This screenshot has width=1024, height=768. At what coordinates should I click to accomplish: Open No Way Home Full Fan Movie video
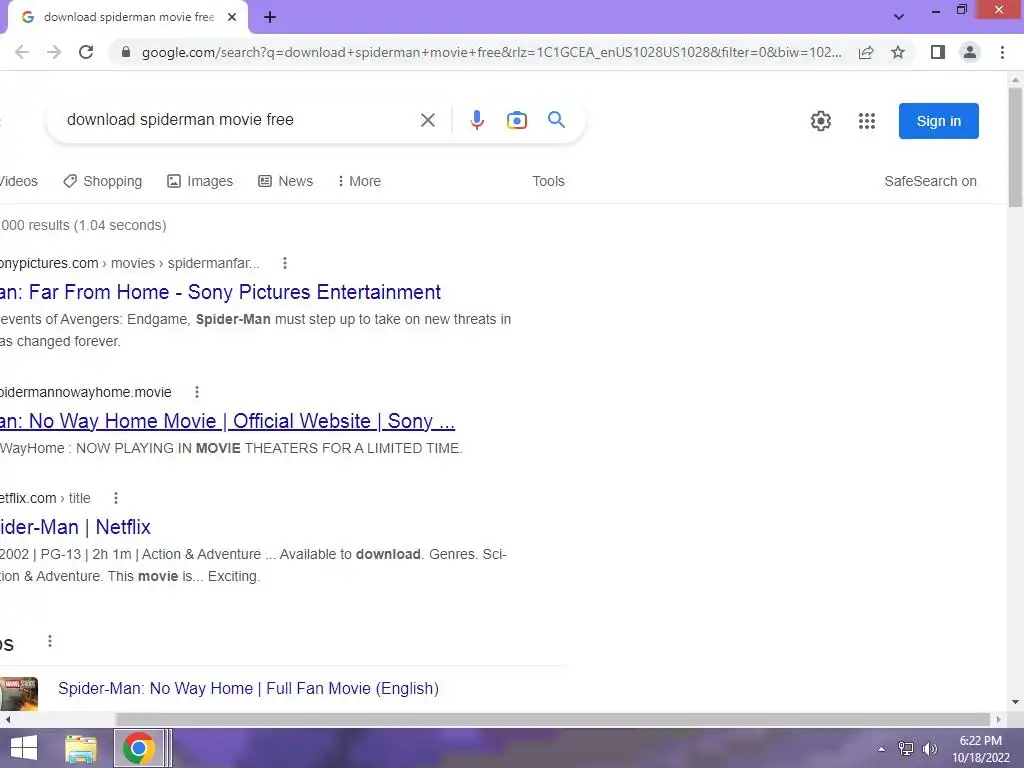click(248, 688)
